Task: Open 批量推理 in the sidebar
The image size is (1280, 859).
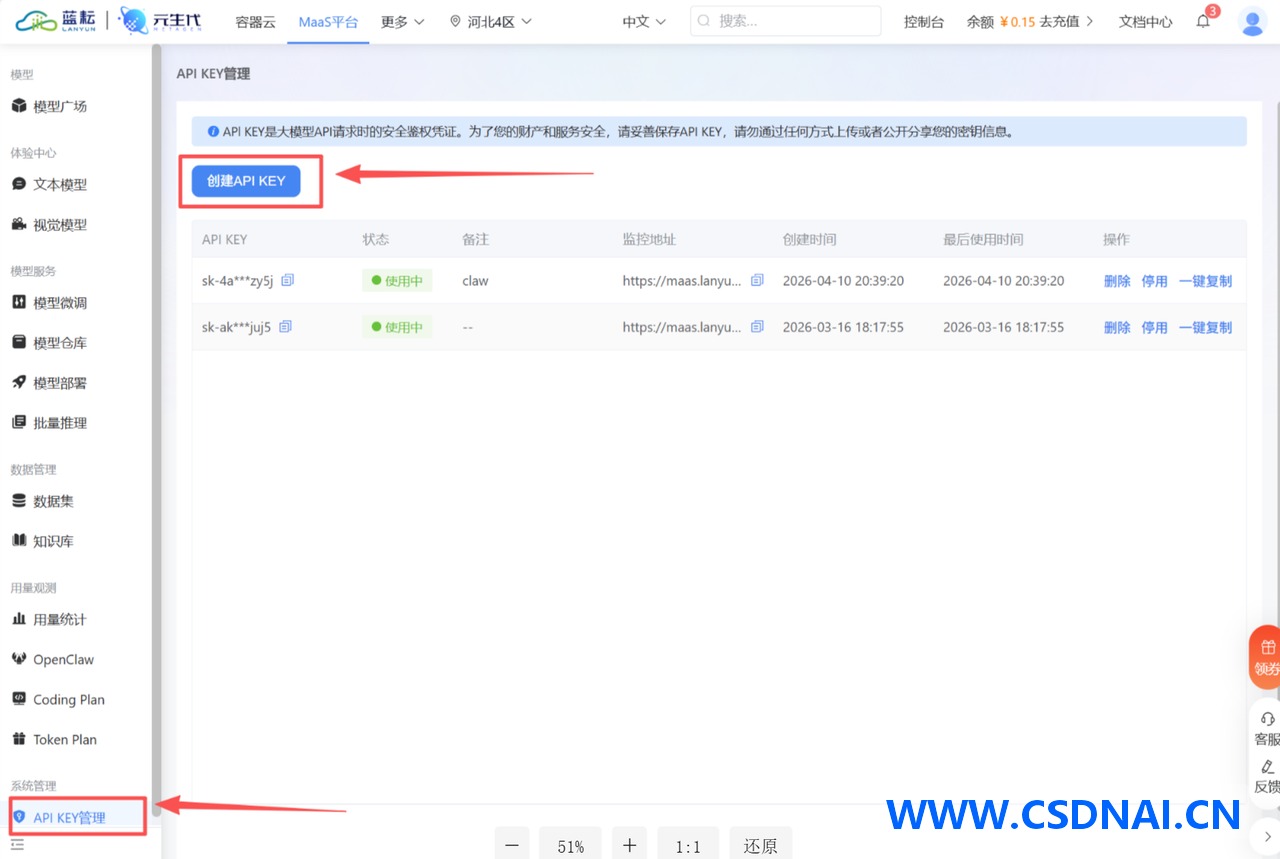Action: [x=60, y=423]
